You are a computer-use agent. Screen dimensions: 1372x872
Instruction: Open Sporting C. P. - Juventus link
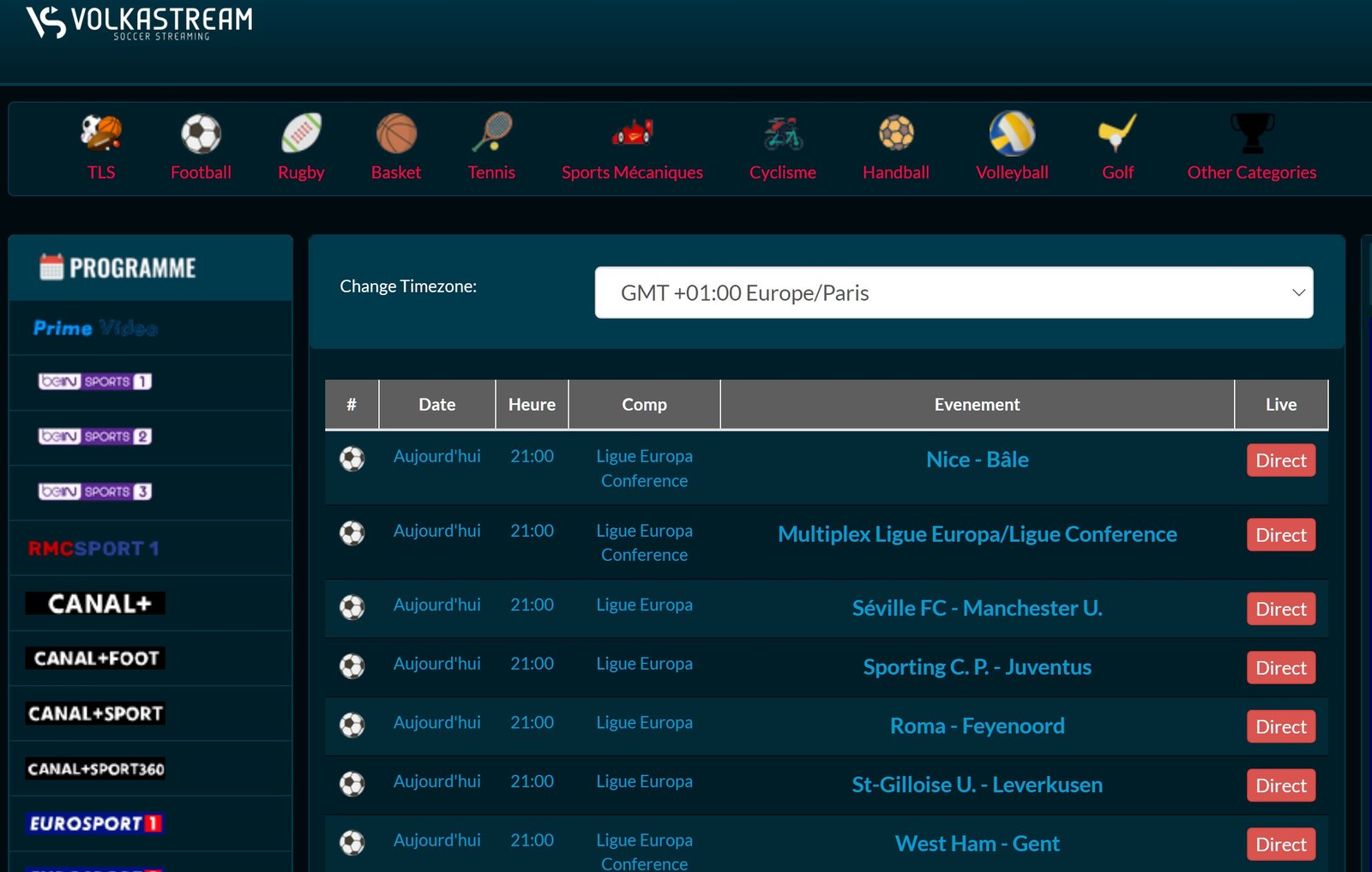[978, 667]
